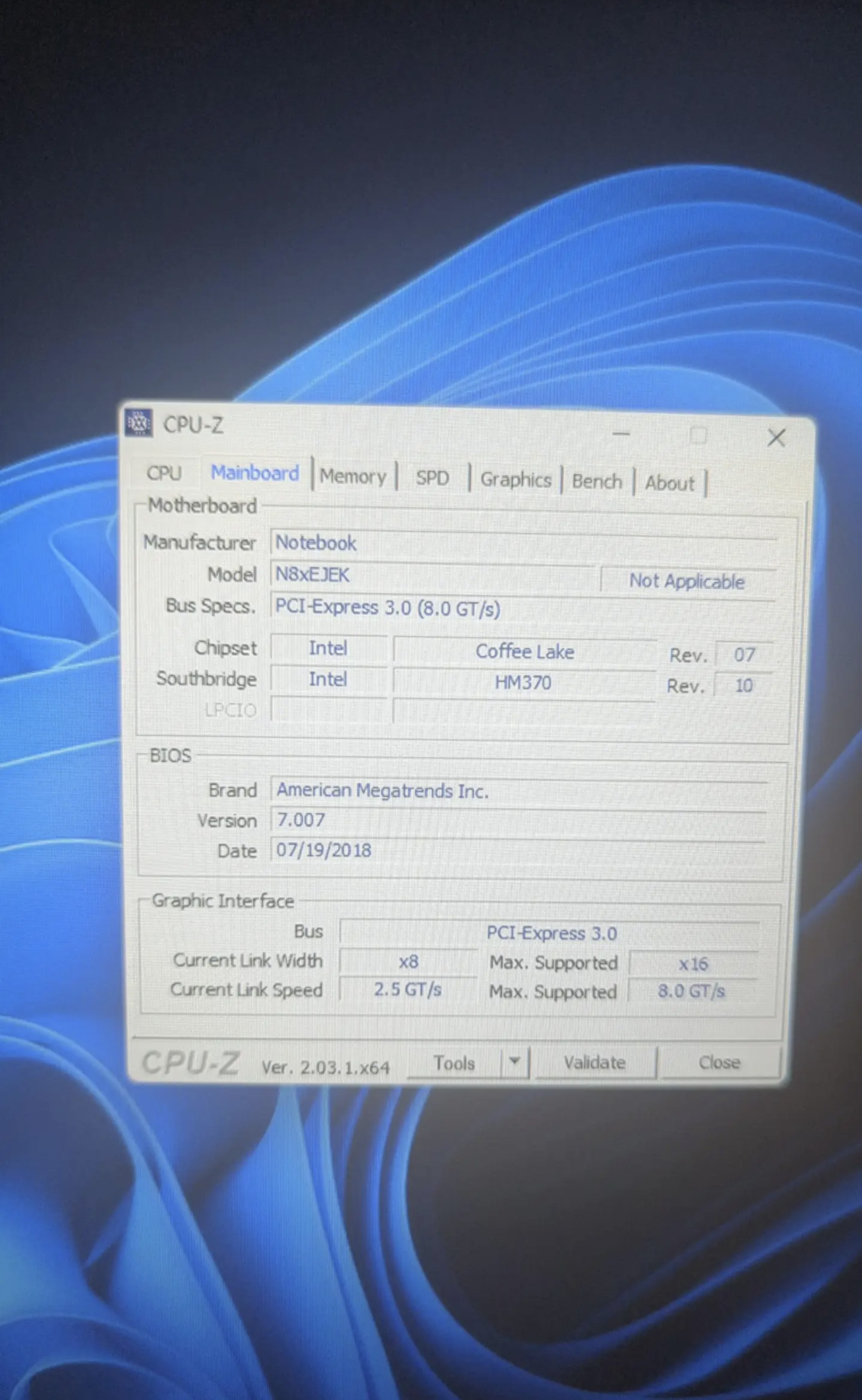Screen dimensions: 862x1400
Task: Open the Memory tab
Action: [353, 477]
